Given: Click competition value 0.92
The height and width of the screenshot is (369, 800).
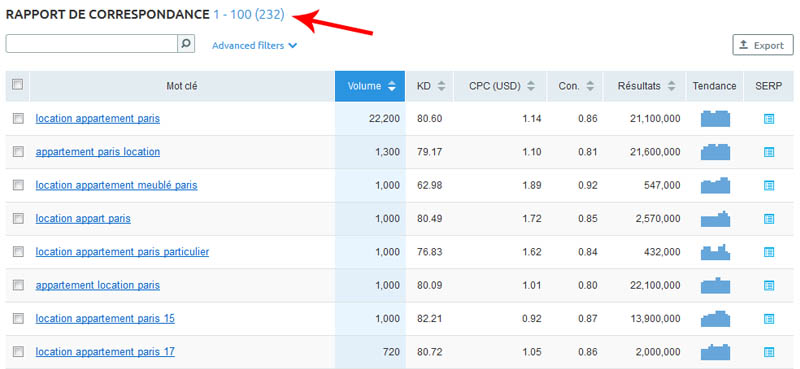Looking at the screenshot, I should coord(588,185).
